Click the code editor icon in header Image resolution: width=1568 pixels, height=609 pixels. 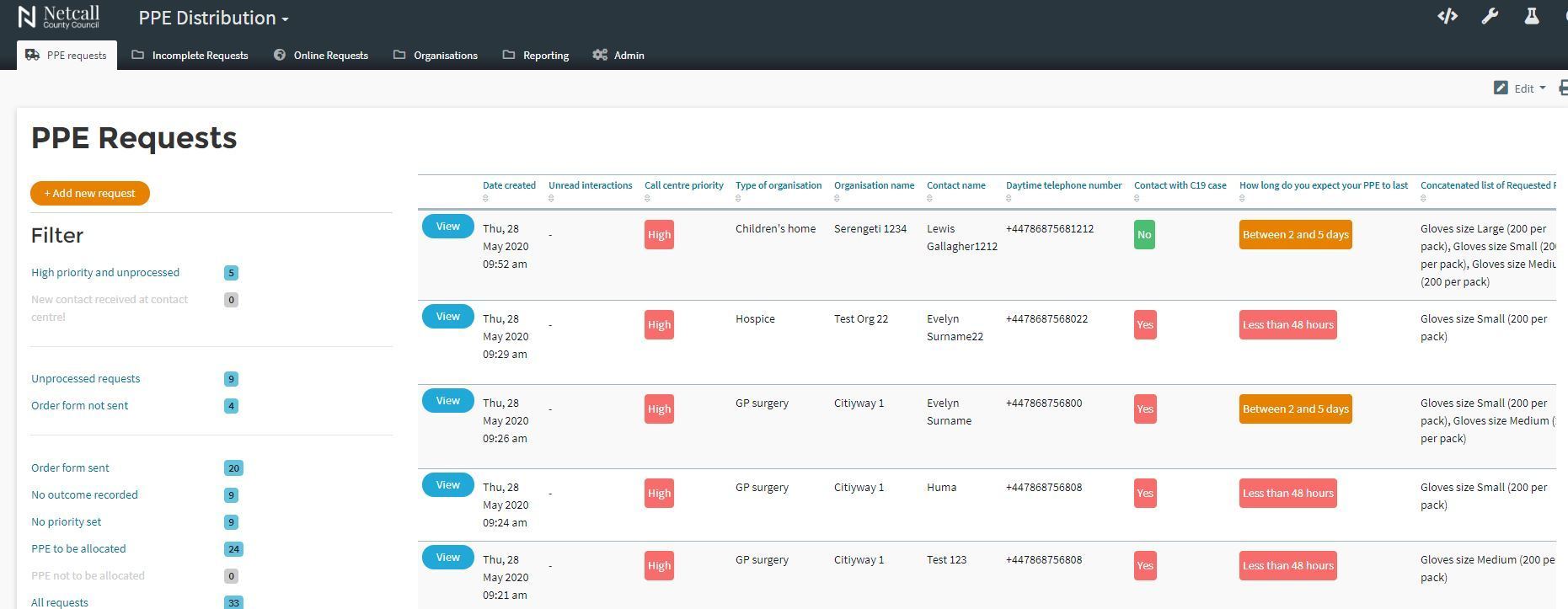click(x=1447, y=17)
